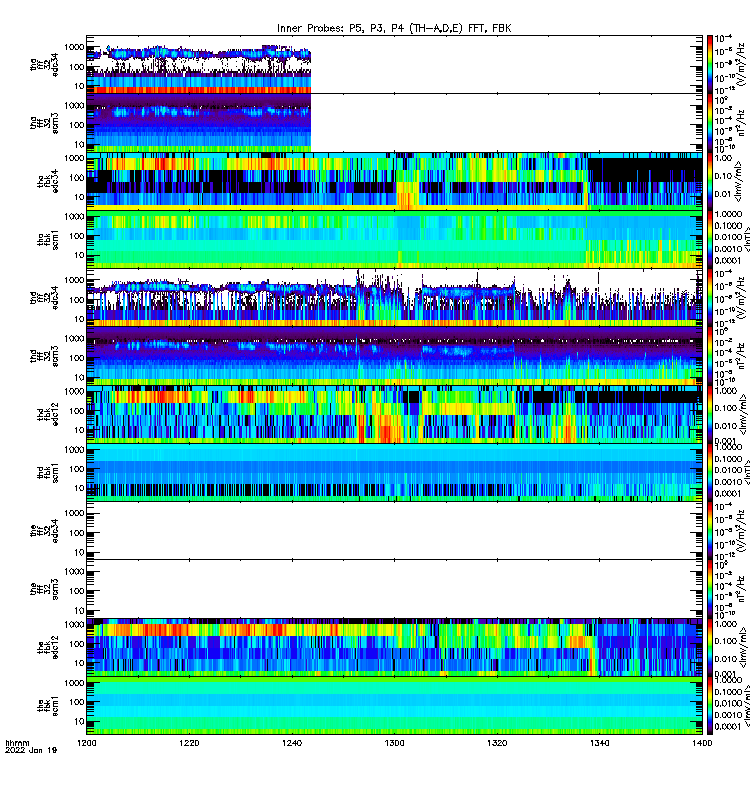The width and height of the screenshot is (750, 800).
Task: Click inside the the fbk scm1 spectrogram panel
Action: [x=394, y=706]
